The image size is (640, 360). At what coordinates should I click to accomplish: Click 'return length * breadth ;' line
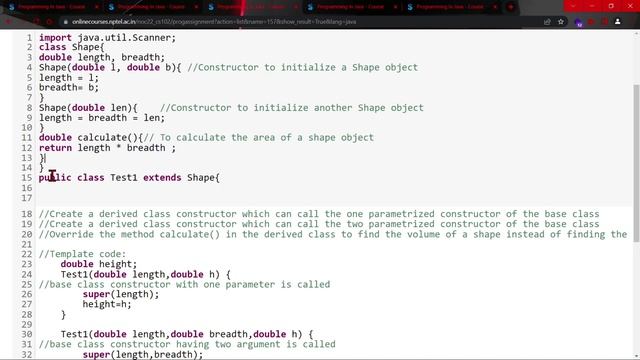pos(107,148)
